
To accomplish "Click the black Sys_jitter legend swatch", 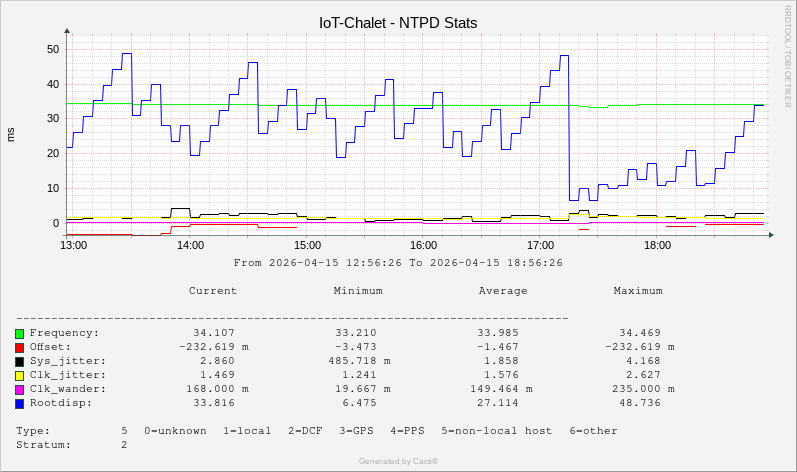I will click(19, 361).
